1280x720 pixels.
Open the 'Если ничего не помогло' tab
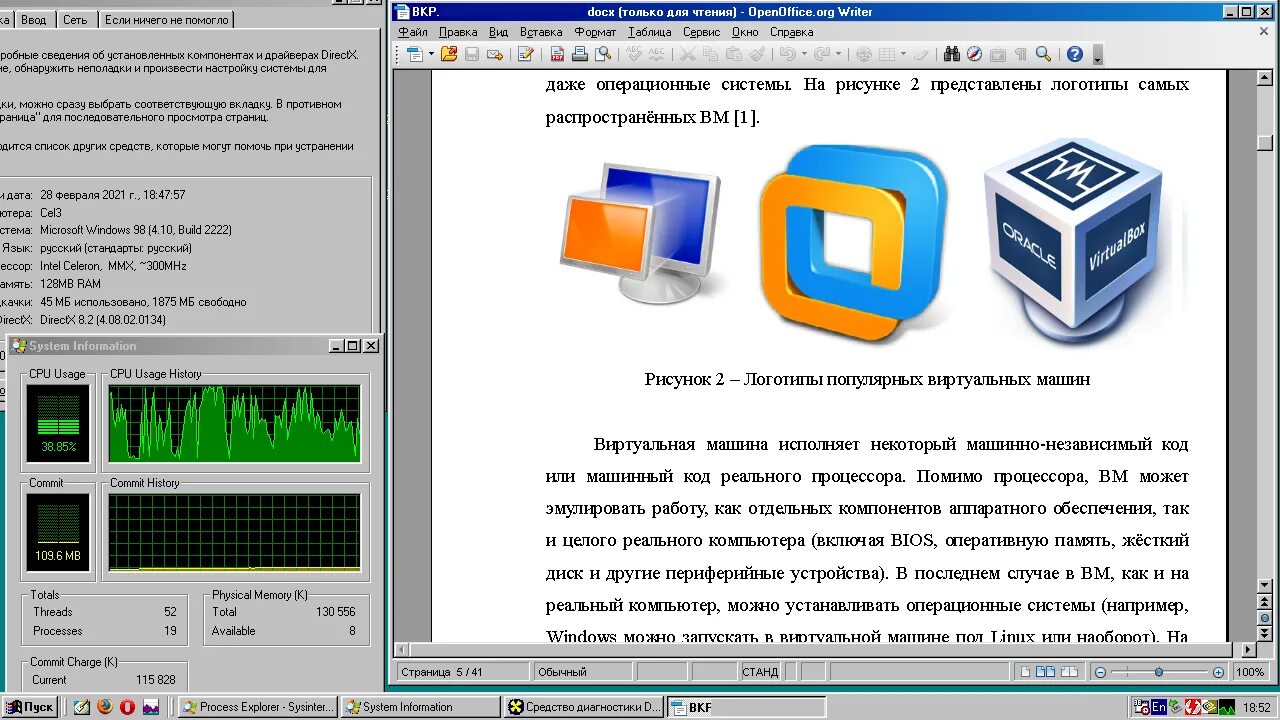tap(166, 20)
